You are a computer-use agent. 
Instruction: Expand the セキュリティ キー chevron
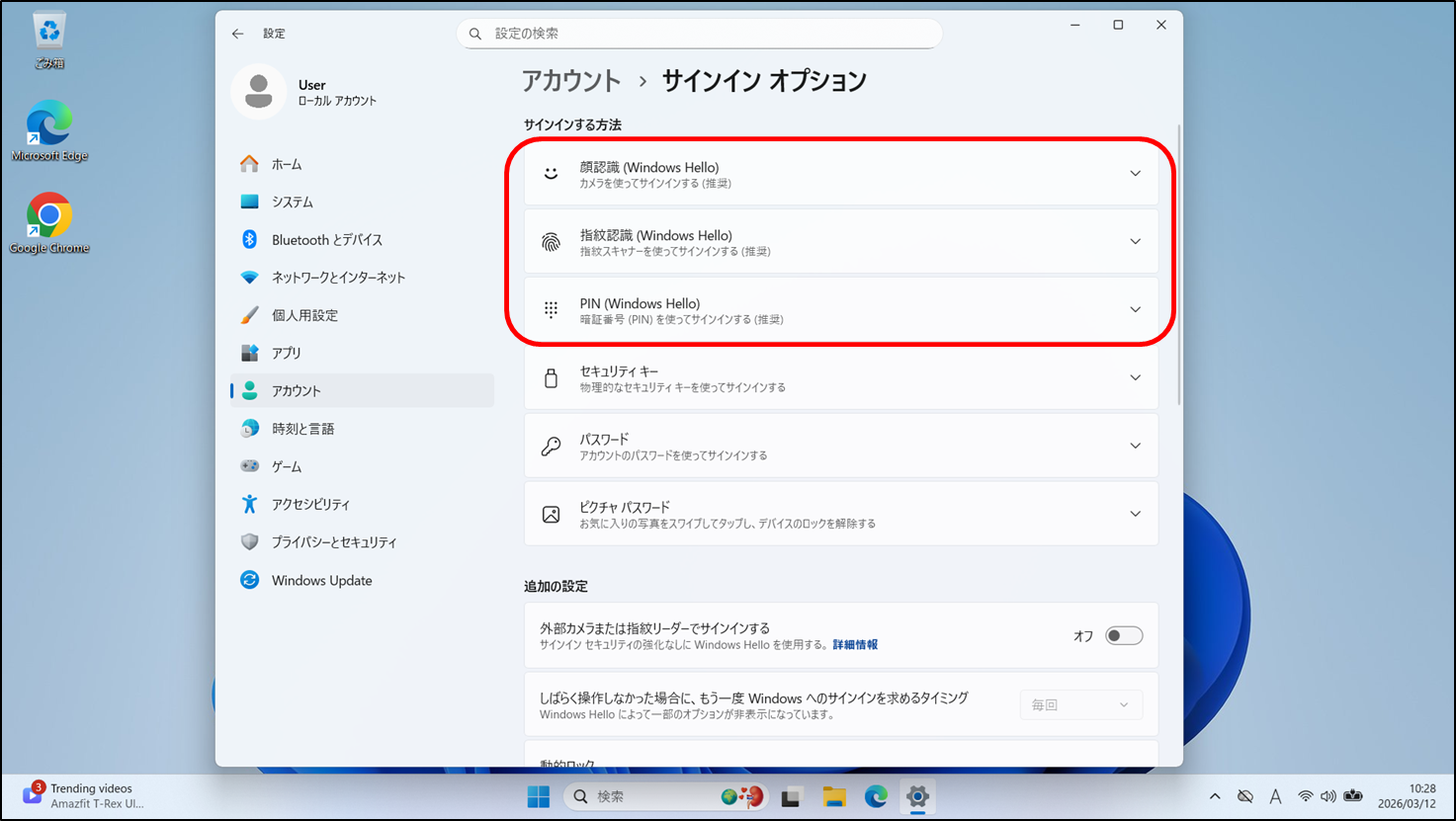pos(1135,377)
